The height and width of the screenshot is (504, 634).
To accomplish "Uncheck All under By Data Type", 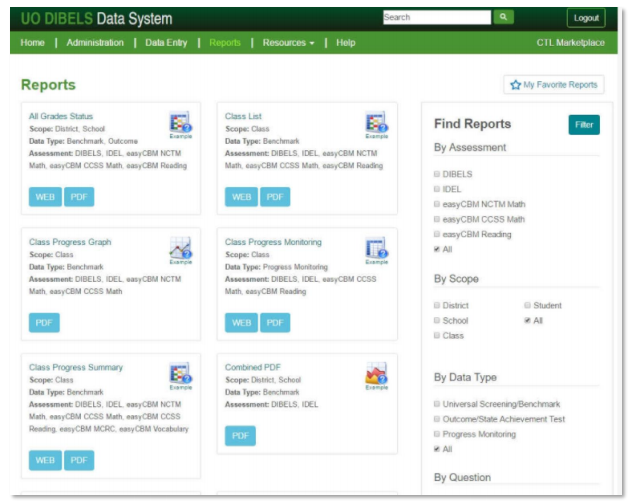I will click(437, 449).
